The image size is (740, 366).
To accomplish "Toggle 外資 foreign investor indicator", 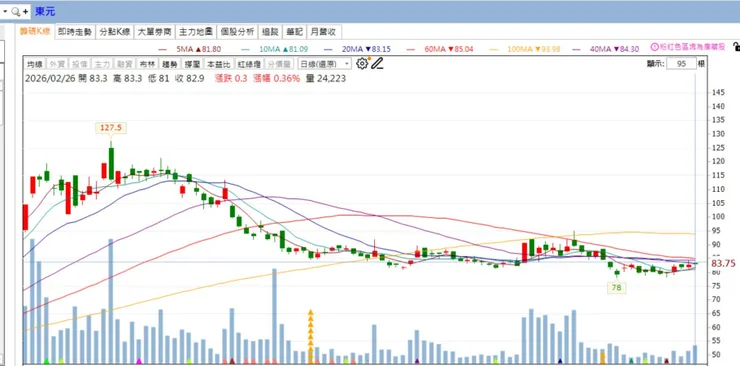I will tap(58, 64).
